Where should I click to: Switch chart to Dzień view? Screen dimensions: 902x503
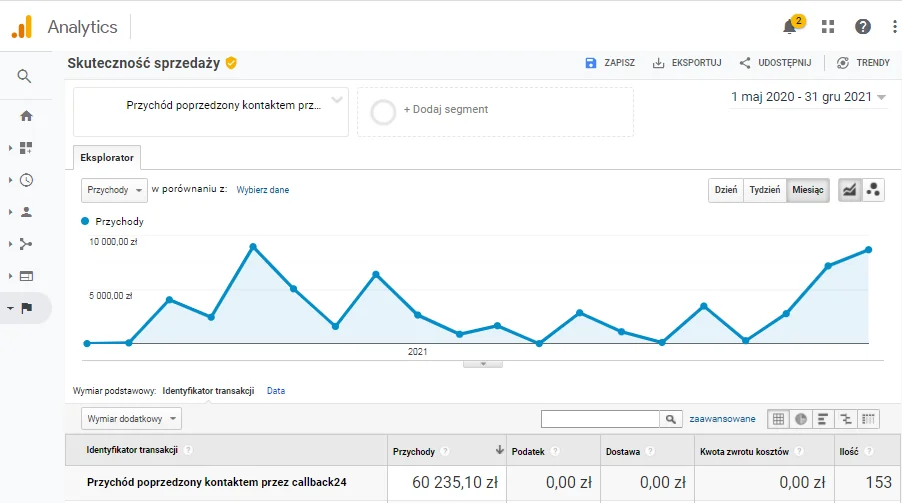pos(725,190)
